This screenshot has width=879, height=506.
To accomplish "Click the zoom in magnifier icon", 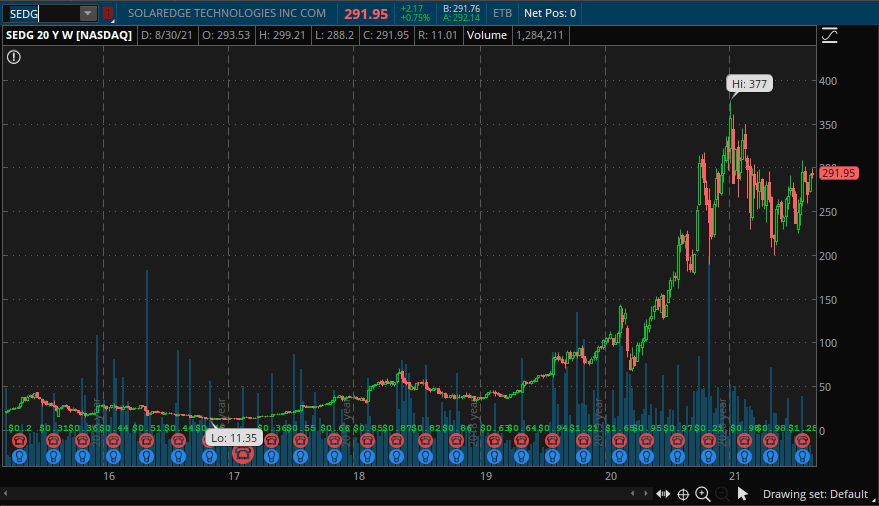I will [x=702, y=494].
